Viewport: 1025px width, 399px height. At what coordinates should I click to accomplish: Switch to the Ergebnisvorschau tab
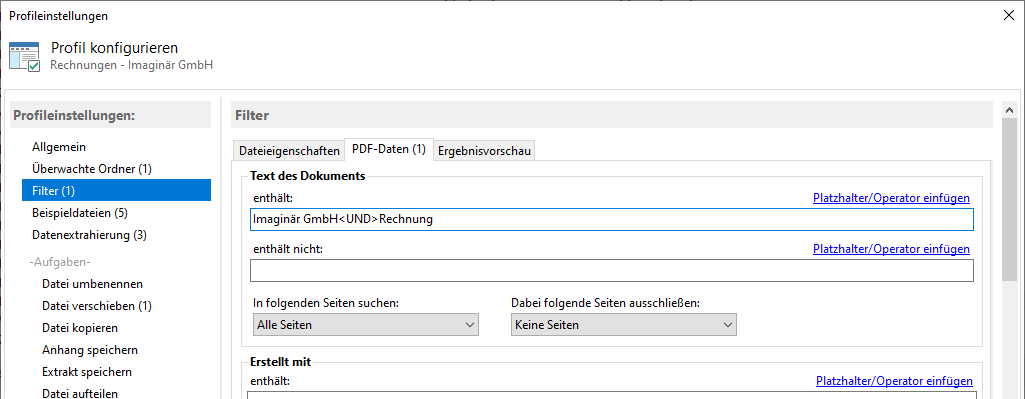click(x=484, y=150)
